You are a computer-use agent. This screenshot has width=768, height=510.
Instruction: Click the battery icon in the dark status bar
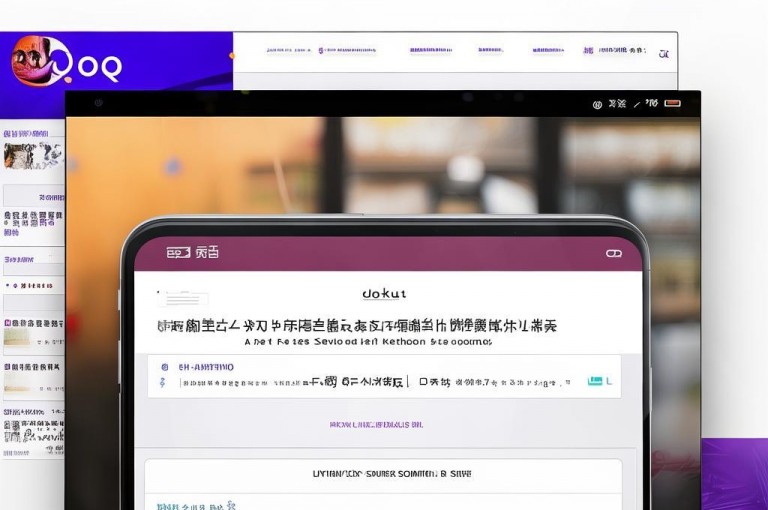(672, 103)
